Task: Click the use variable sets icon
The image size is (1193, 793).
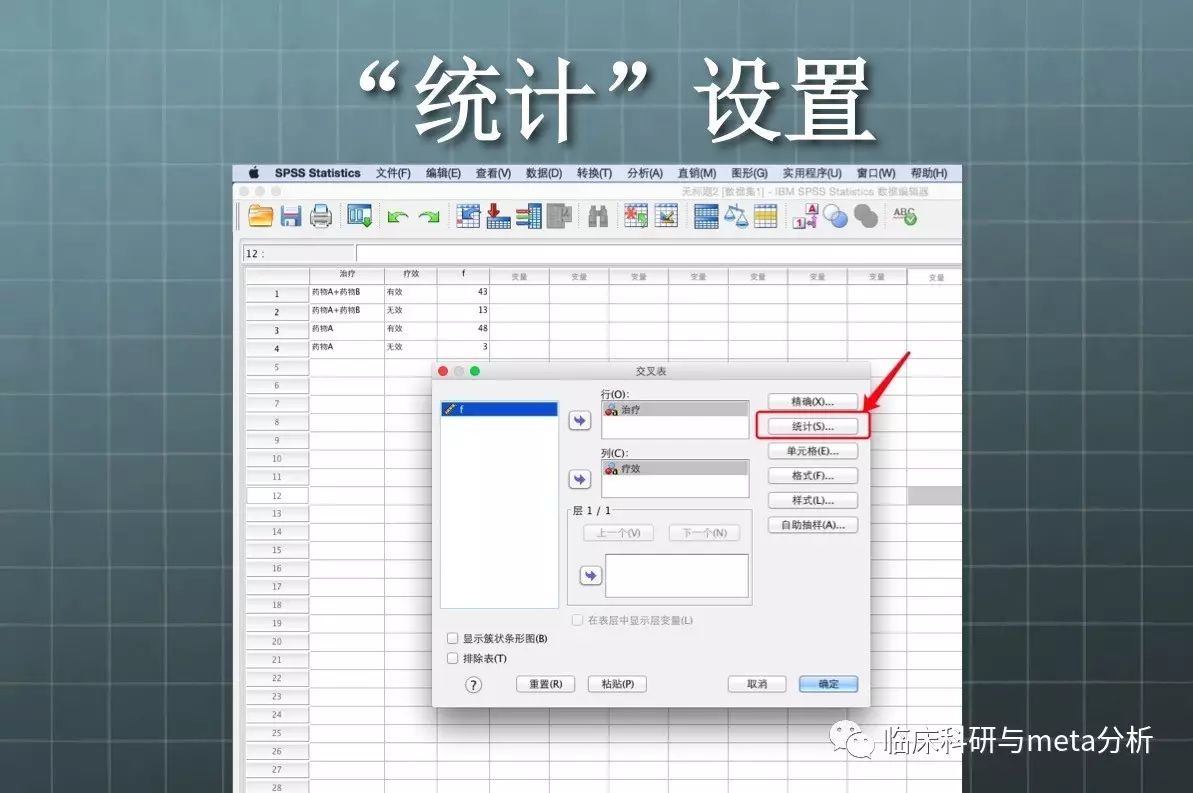Action: (x=835, y=218)
